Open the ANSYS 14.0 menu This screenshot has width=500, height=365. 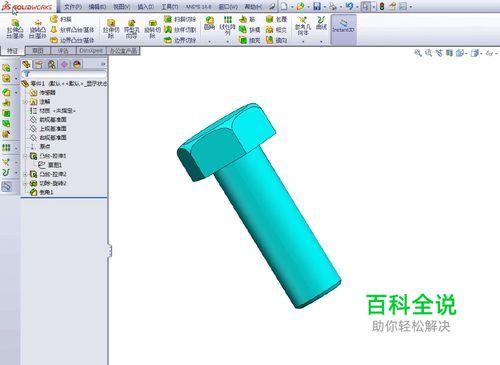[x=198, y=7]
